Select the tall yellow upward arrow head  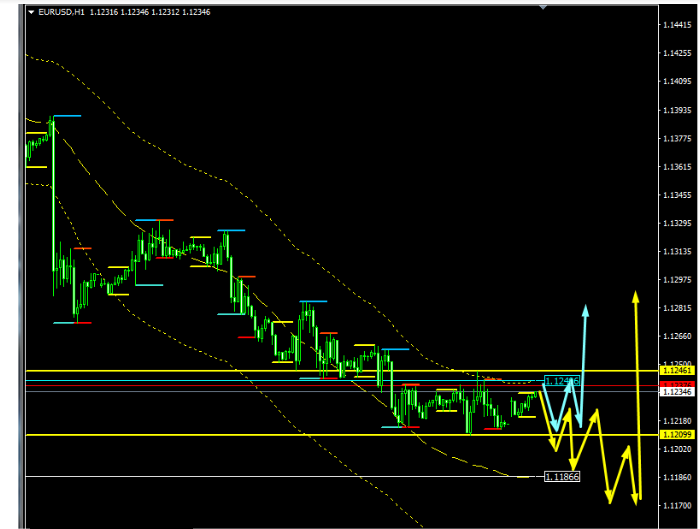[x=635, y=295]
